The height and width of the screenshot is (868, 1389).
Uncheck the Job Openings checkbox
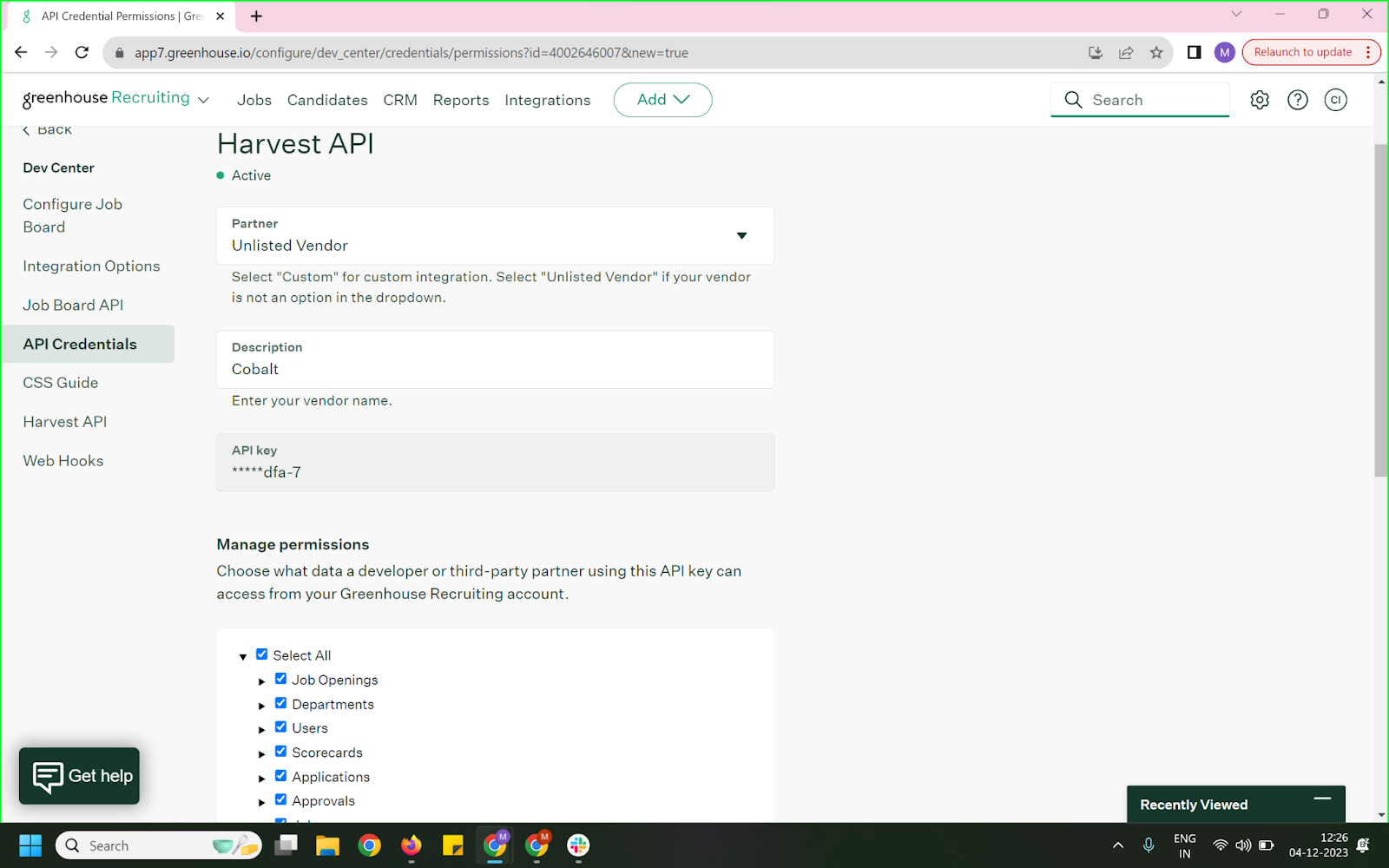[280, 679]
